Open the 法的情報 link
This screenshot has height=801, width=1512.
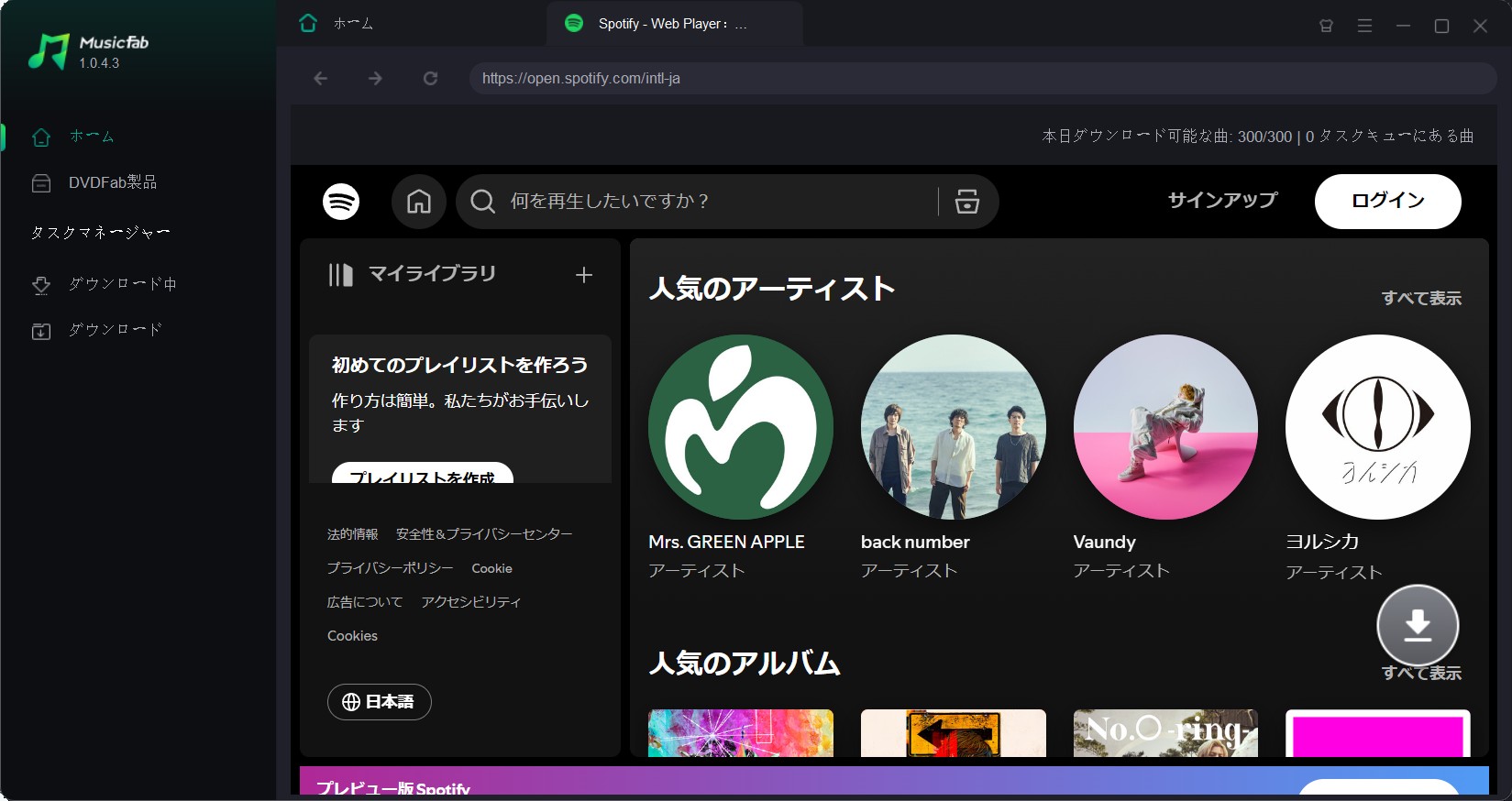353,534
